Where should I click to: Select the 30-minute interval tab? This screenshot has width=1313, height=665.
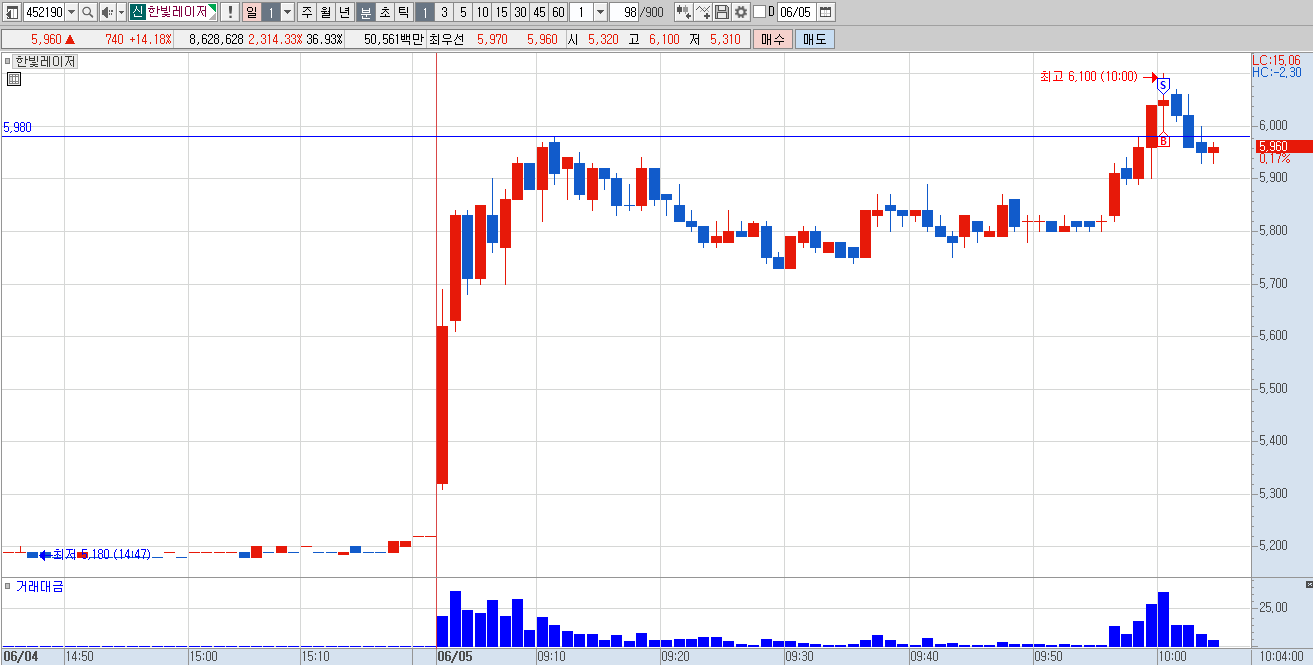coord(520,12)
